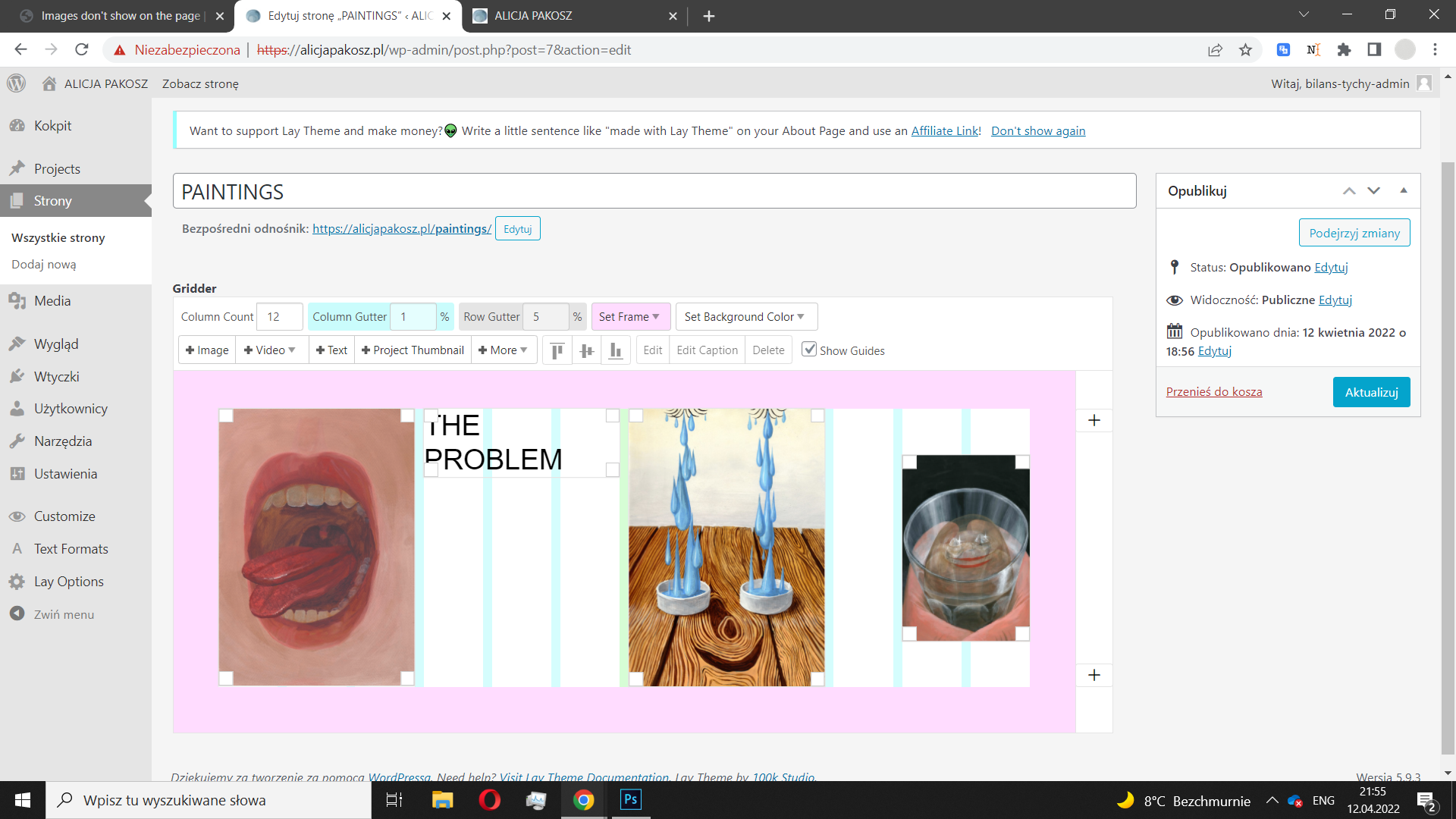Click the Column Count input field
The height and width of the screenshot is (819, 1456).
point(279,317)
